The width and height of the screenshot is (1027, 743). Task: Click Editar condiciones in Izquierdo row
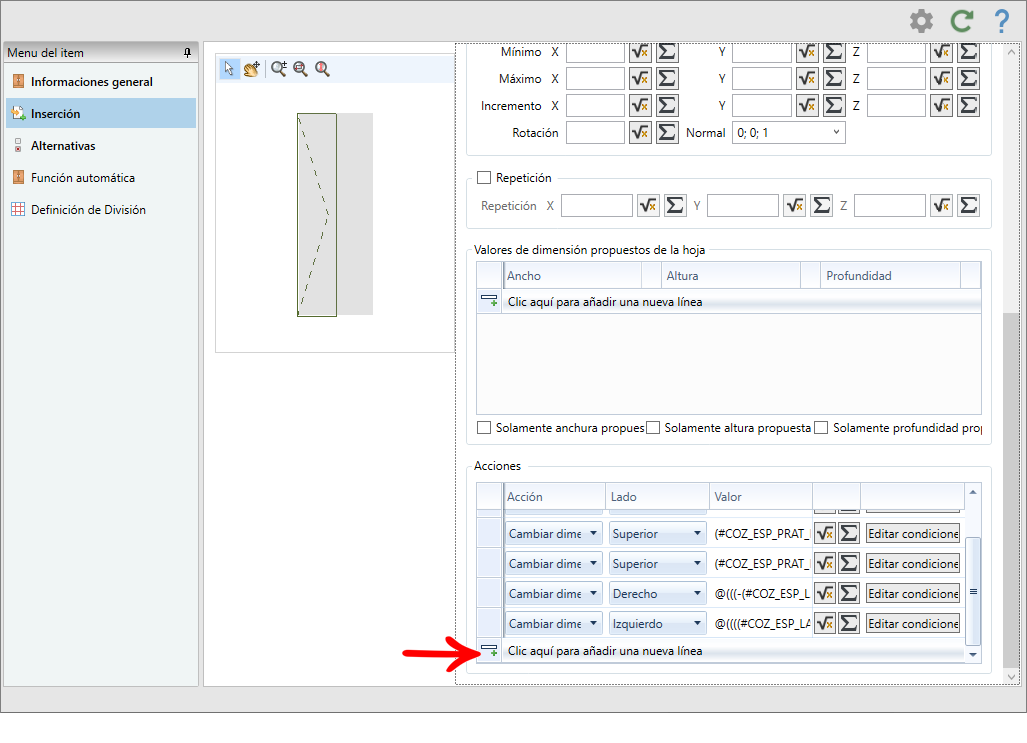click(913, 624)
